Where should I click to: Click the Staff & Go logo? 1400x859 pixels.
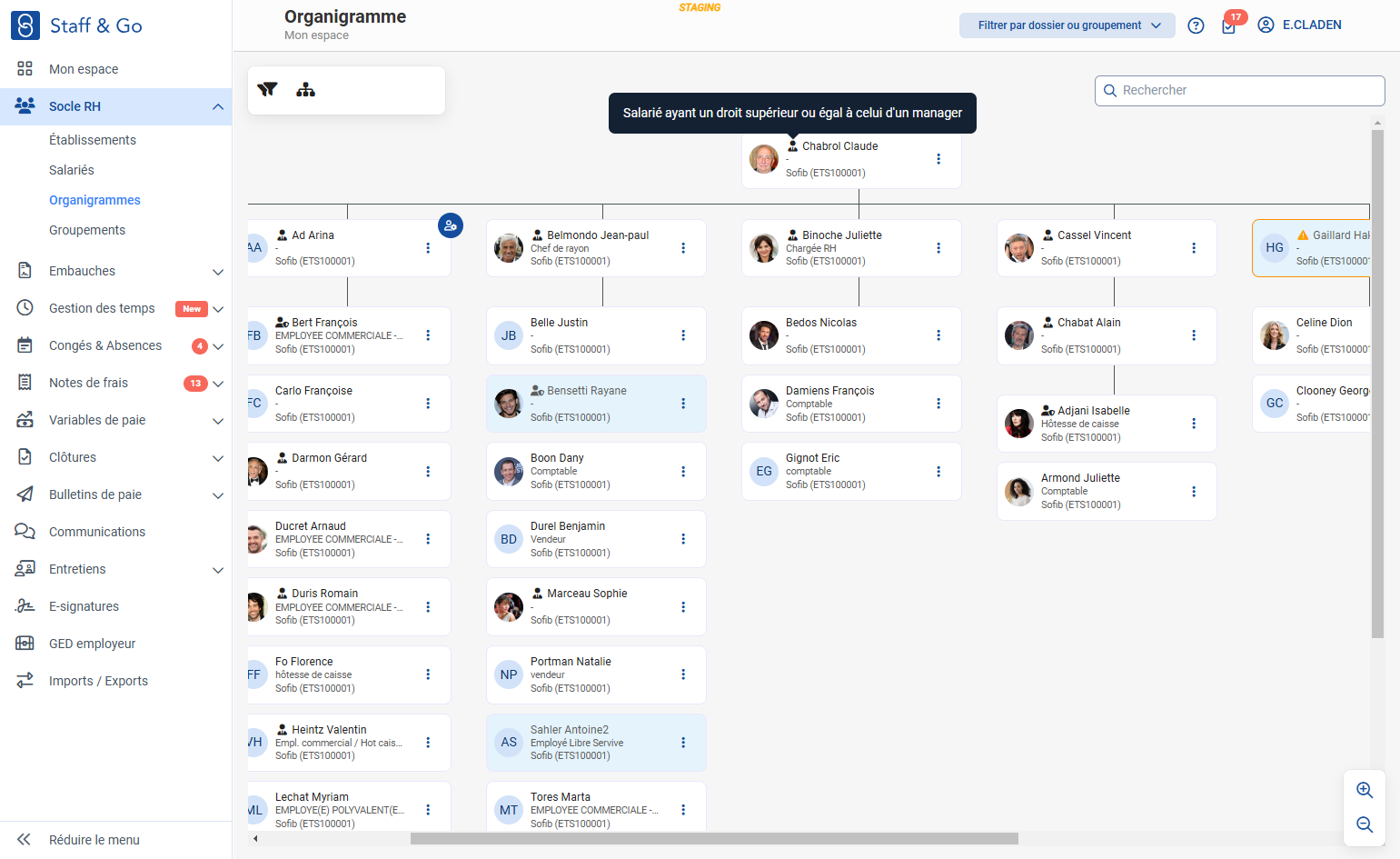coord(77,25)
